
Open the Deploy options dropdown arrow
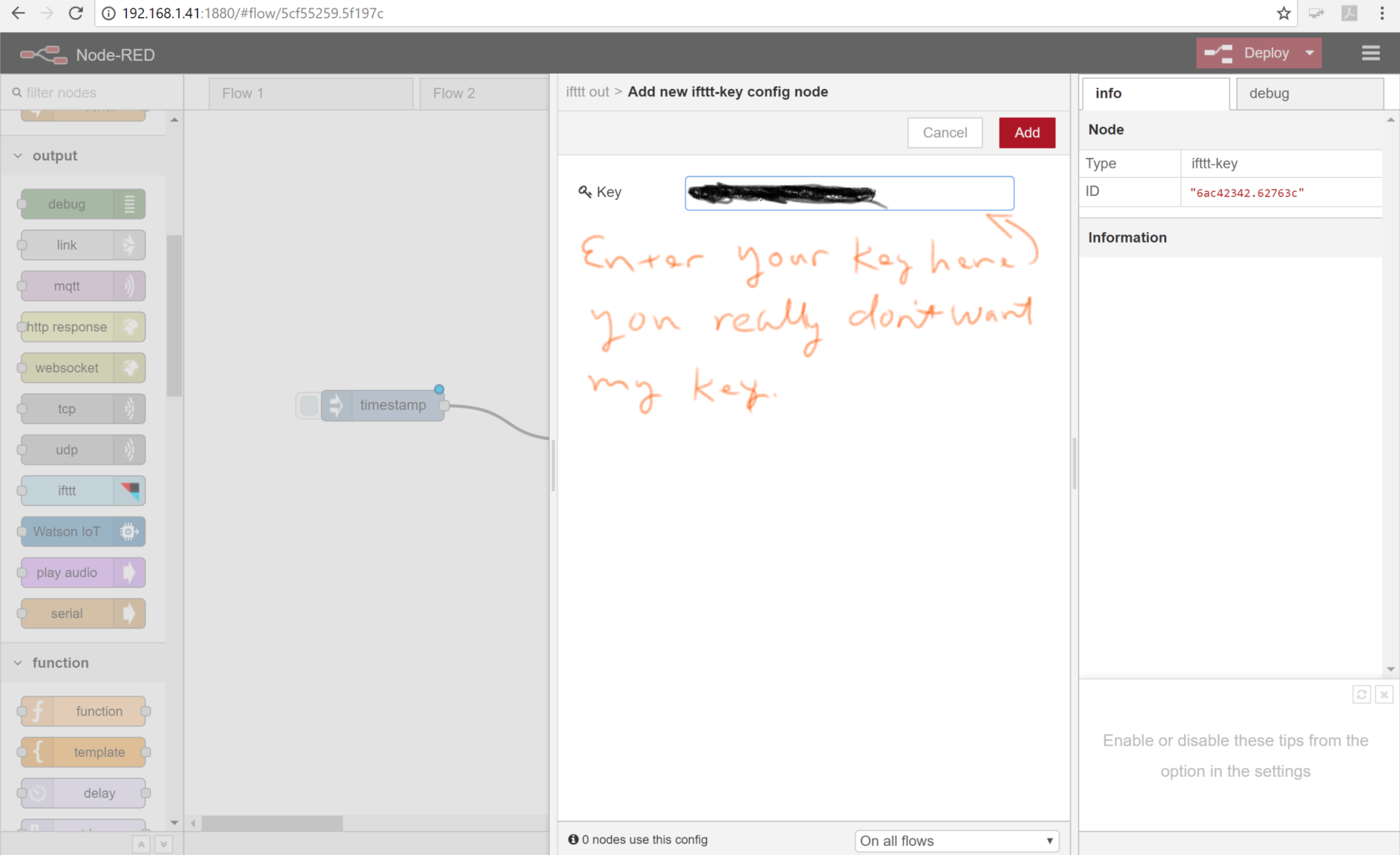click(x=1309, y=53)
